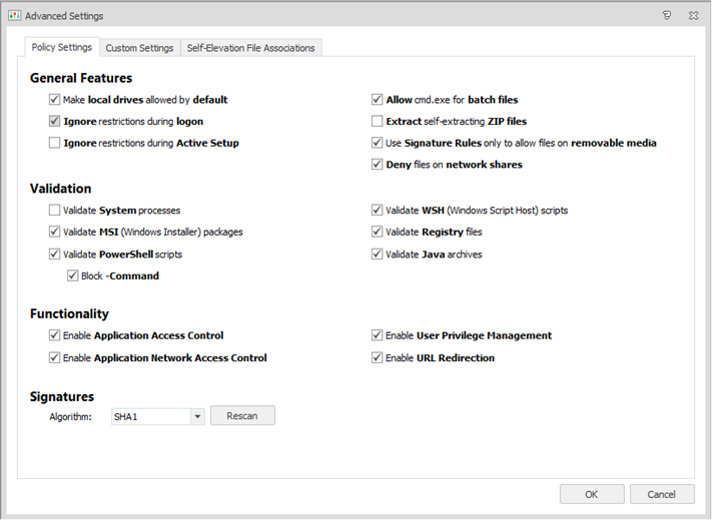
Task: Click the Cancel button
Action: point(661,494)
